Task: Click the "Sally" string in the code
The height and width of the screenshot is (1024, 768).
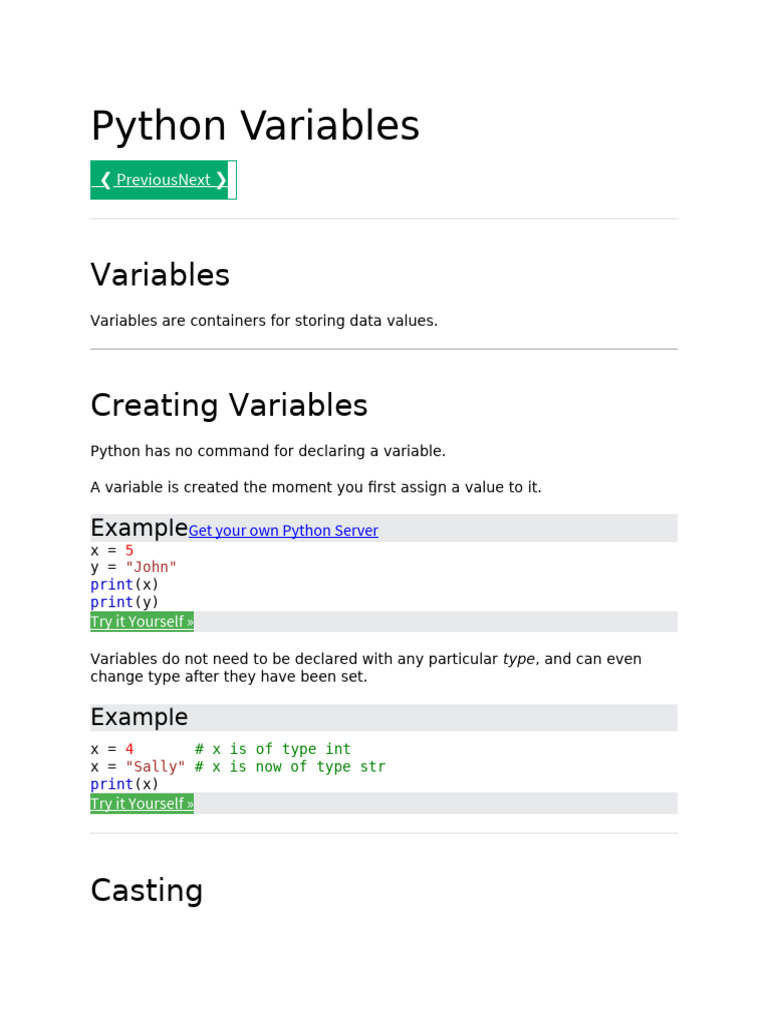Action: (155, 767)
